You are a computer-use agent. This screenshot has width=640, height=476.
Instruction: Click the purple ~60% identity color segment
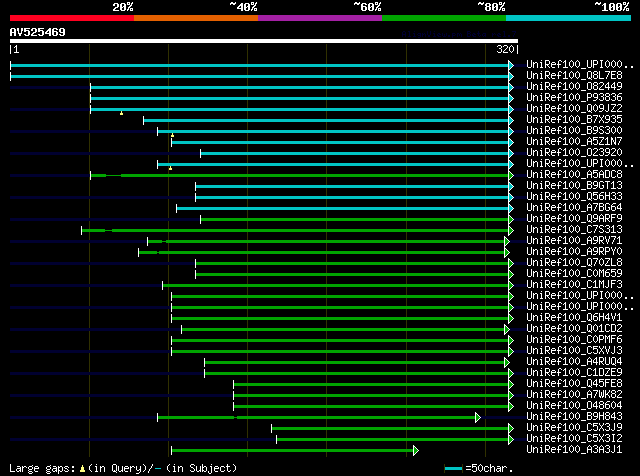coord(320,18)
